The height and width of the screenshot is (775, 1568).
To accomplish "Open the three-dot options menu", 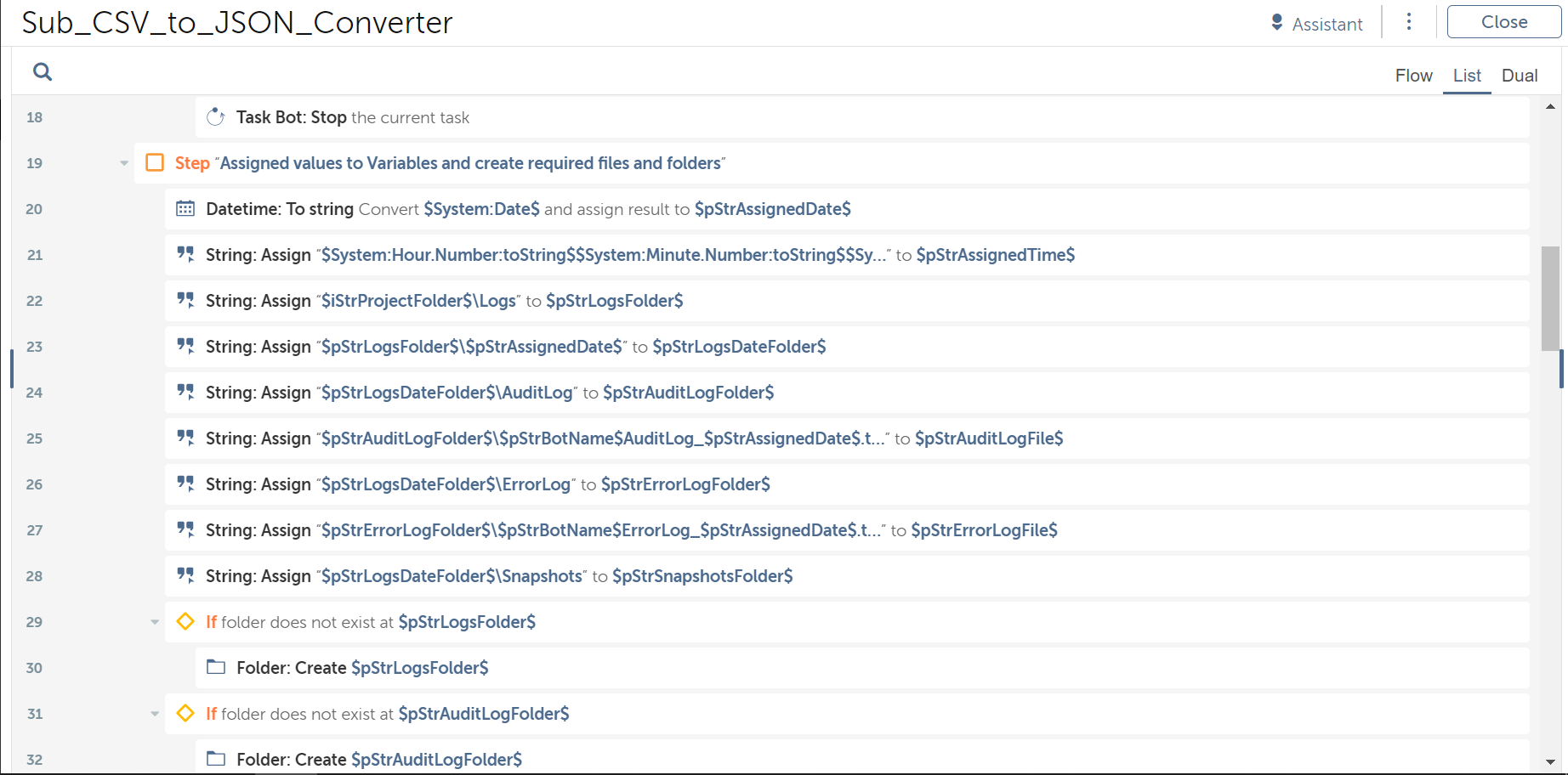I will (1409, 22).
